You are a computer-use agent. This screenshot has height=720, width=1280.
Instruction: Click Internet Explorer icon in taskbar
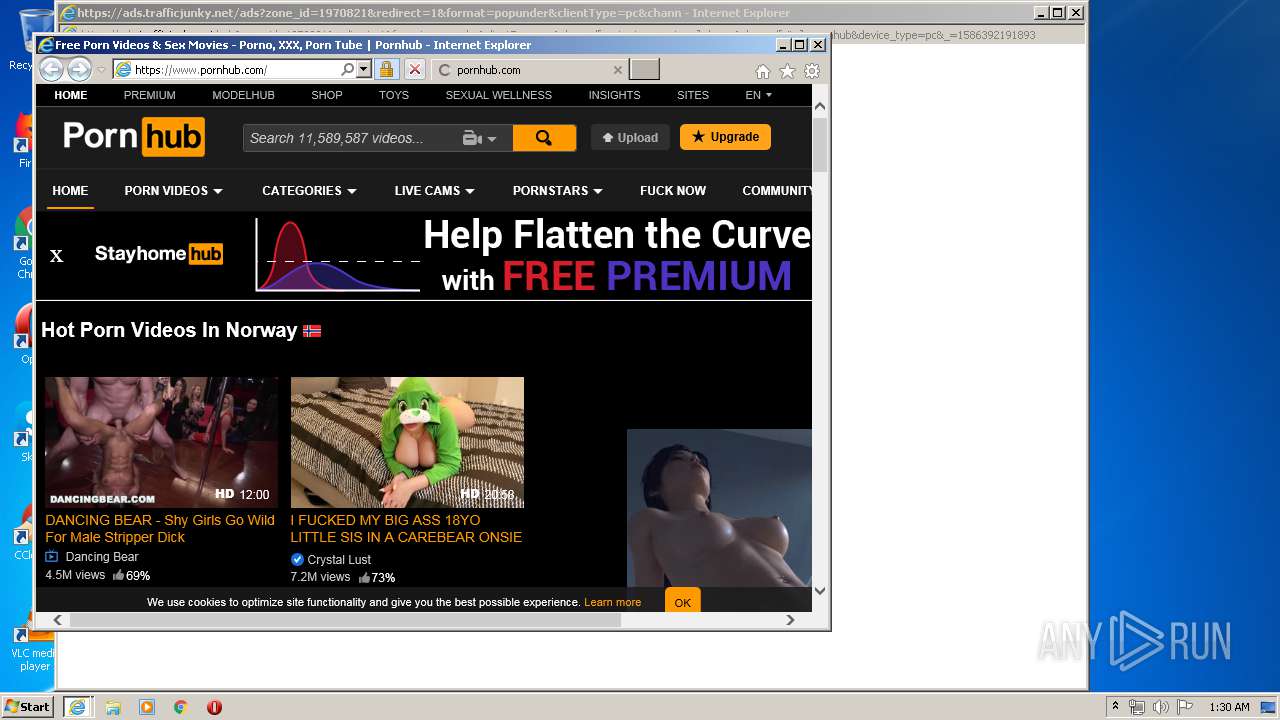(77, 707)
